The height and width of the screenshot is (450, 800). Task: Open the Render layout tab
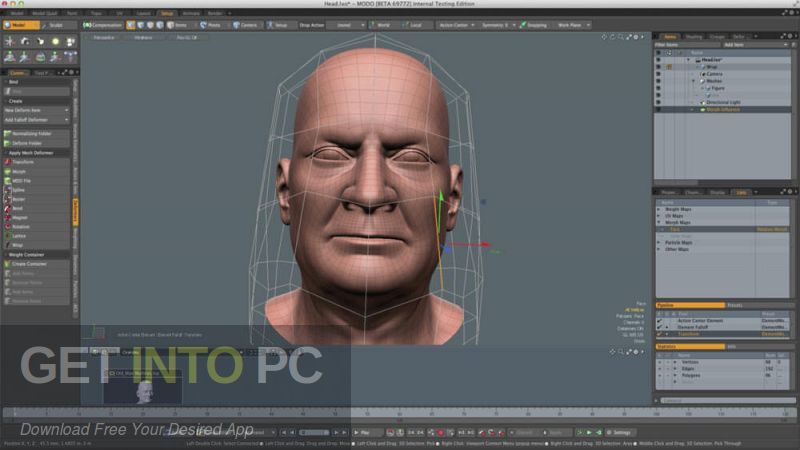click(x=215, y=13)
